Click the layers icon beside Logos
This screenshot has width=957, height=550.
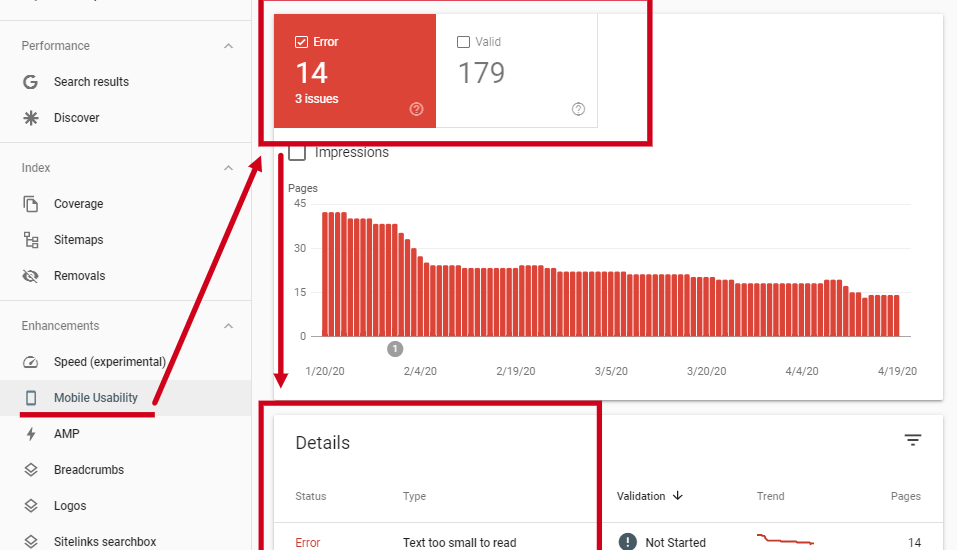pos(31,505)
